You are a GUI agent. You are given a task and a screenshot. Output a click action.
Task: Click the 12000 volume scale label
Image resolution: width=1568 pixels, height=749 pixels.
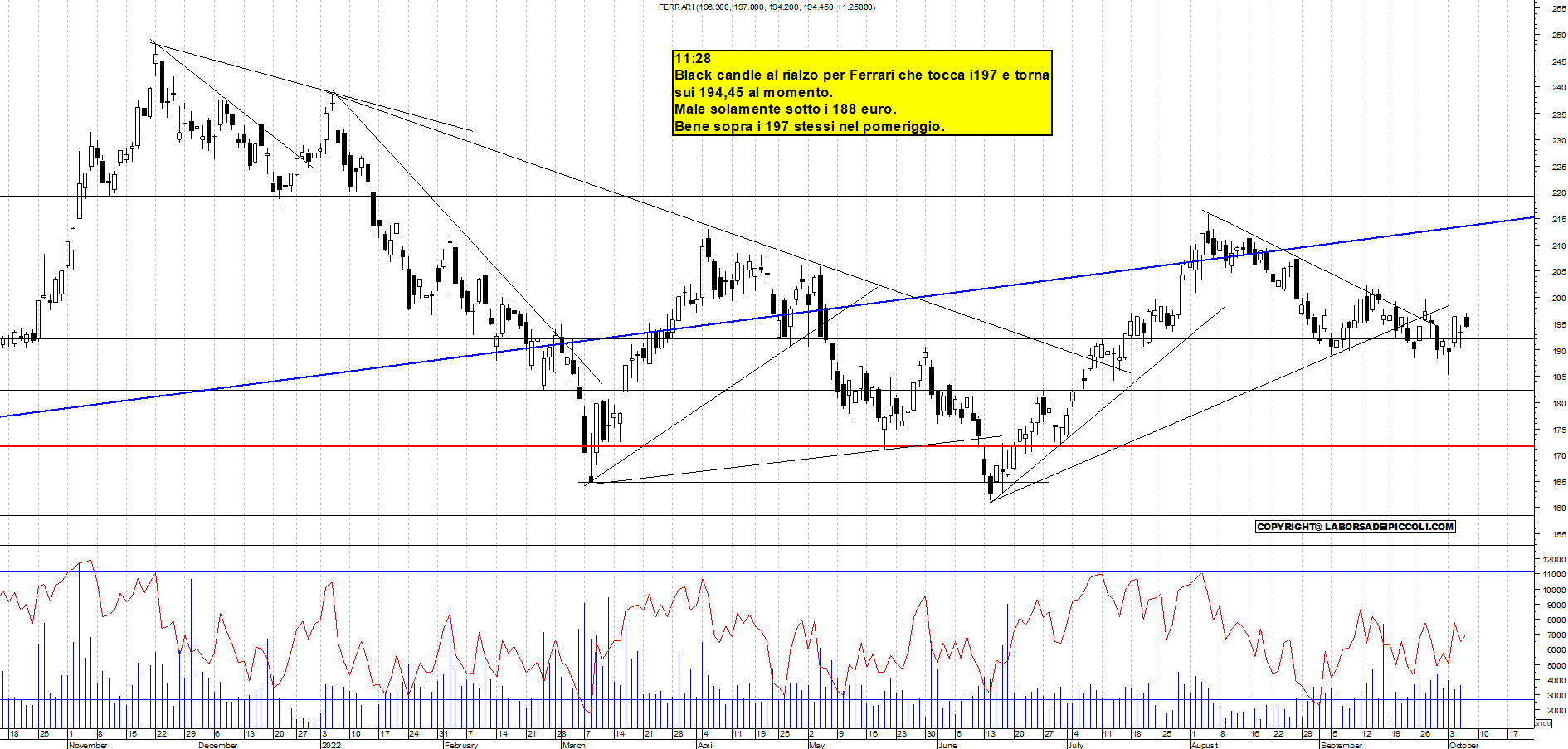(1554, 559)
